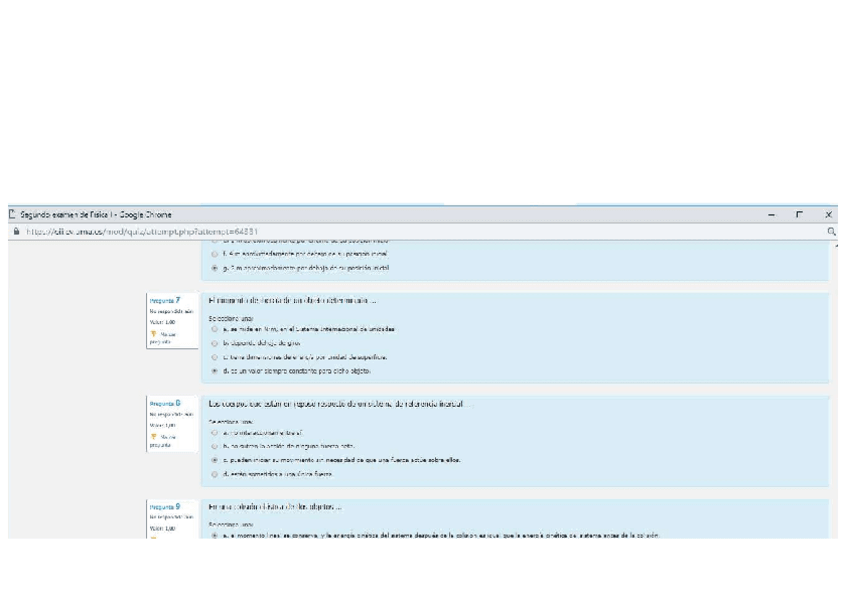Click the lock icon in address bar
The height and width of the screenshot is (599, 848).
pyautogui.click(x=11, y=231)
